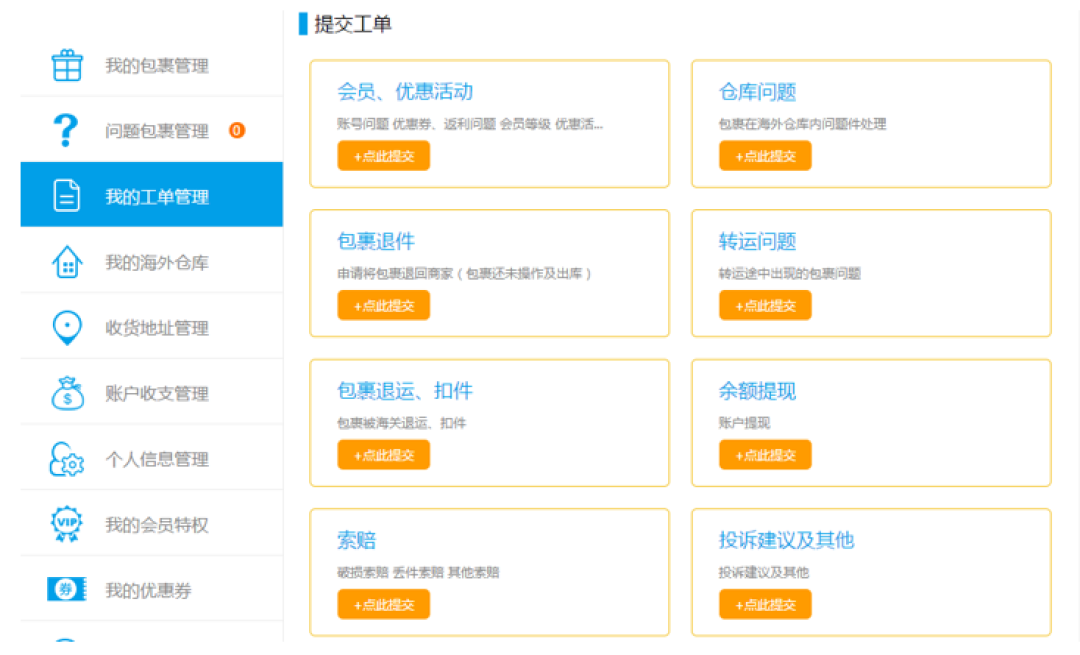
Task: Open 我的会员特权 in the sidebar
Action: (152, 524)
